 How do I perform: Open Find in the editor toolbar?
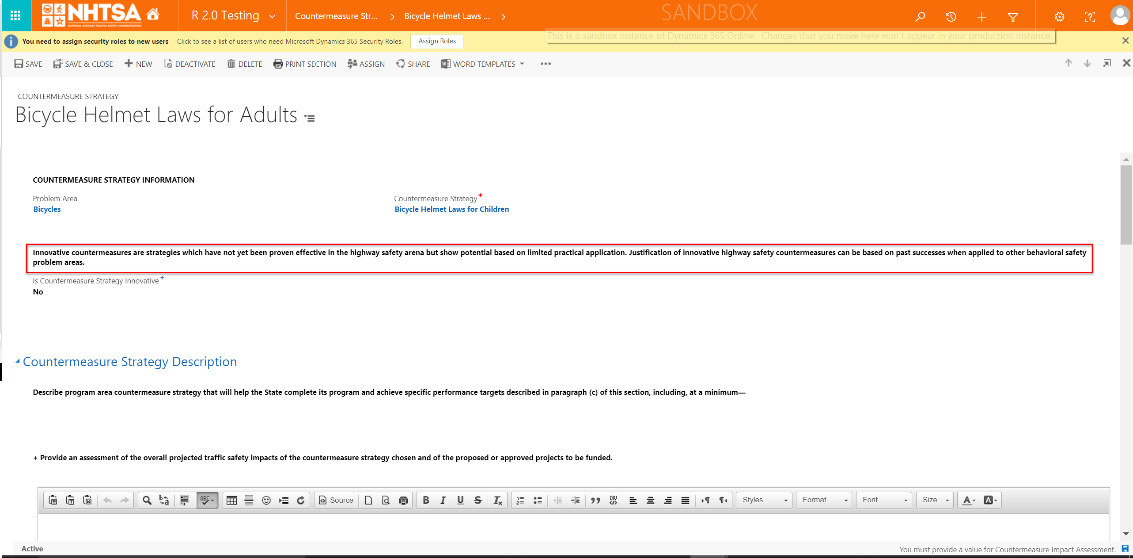(147, 500)
